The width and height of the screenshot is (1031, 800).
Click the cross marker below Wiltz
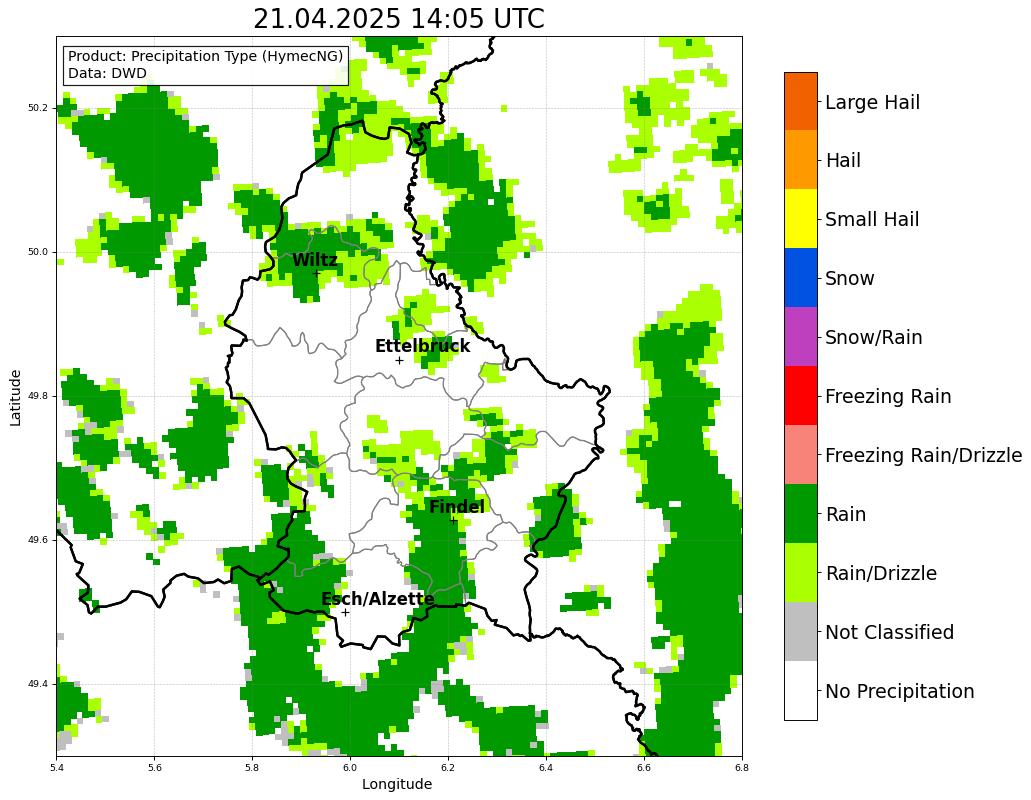(x=316, y=273)
